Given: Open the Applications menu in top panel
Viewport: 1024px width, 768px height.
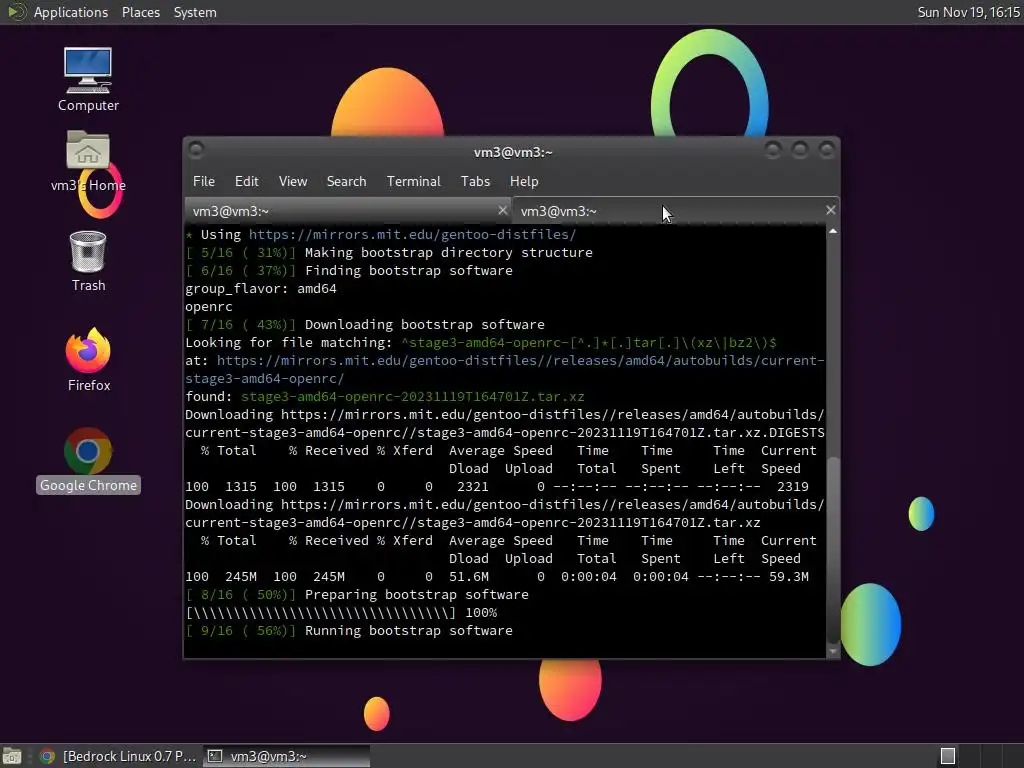Looking at the screenshot, I should pyautogui.click(x=71, y=12).
